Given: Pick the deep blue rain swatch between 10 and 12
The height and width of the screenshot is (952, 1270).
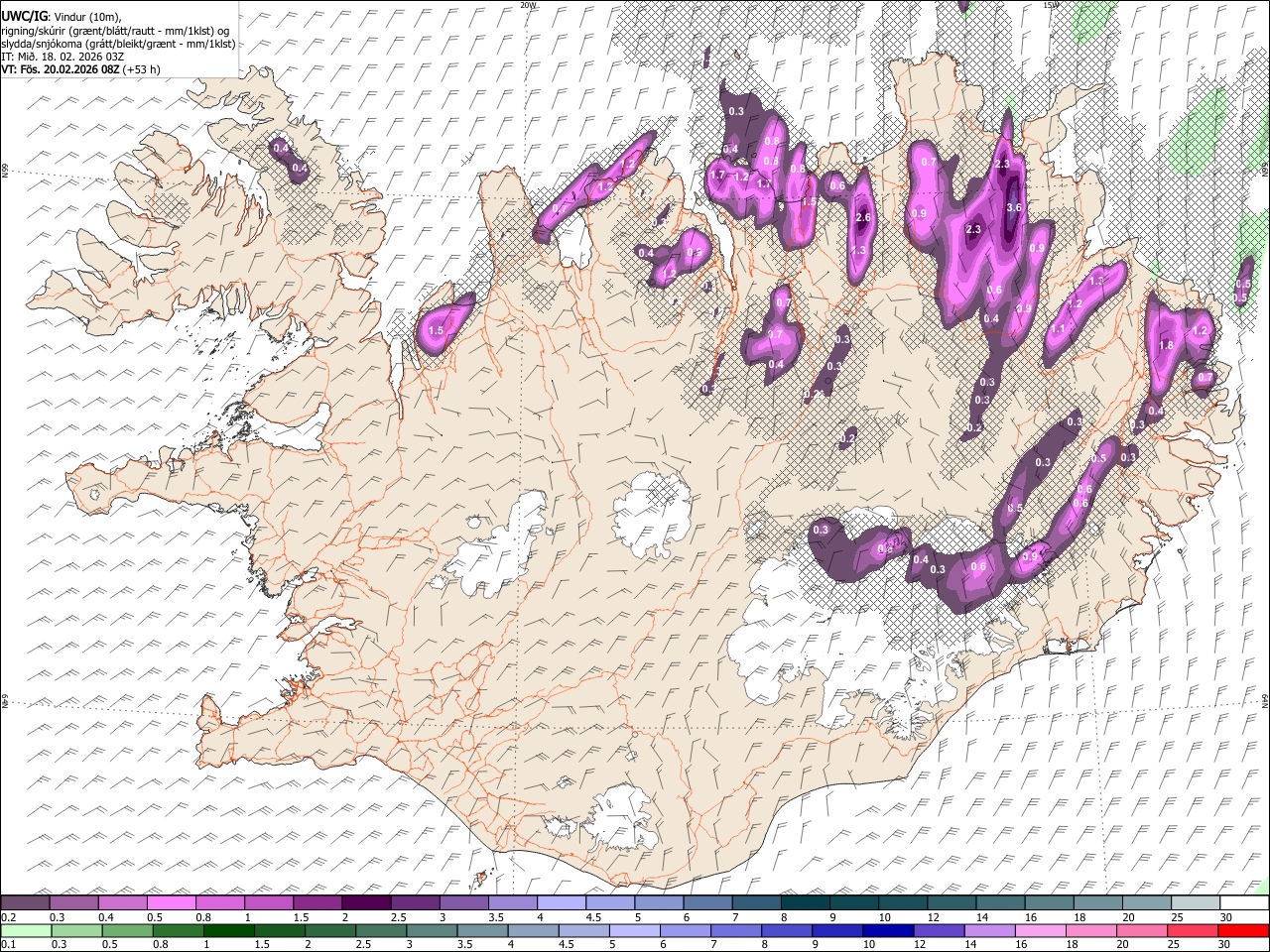Looking at the screenshot, I should [x=889, y=930].
